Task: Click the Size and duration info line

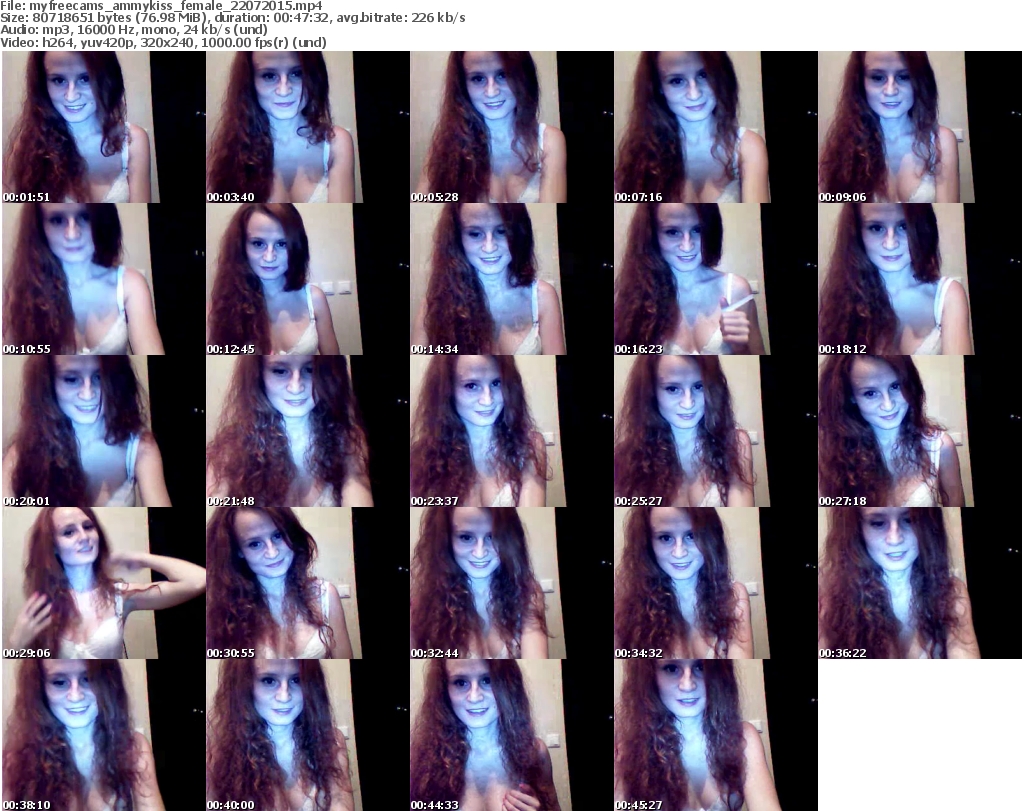Action: click(233, 18)
